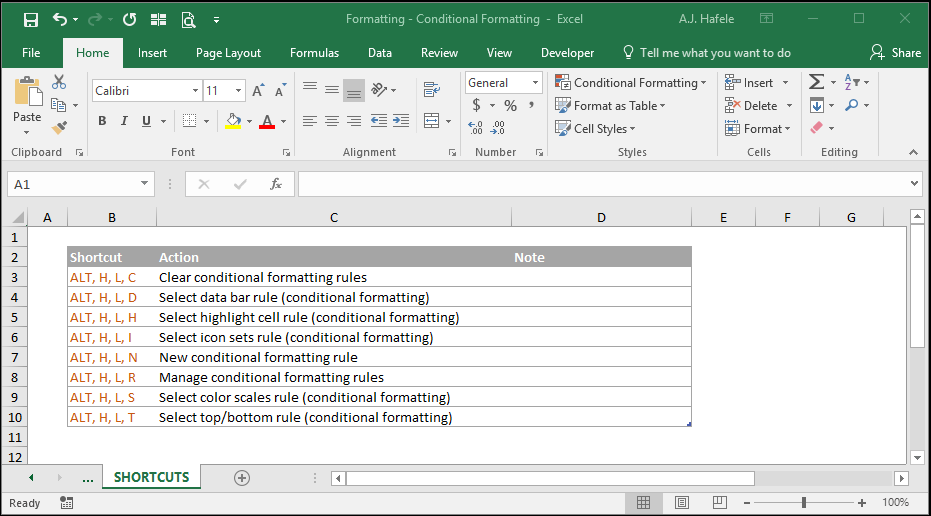The image size is (931, 516).
Task: Click the Borders icon
Action: (x=189, y=121)
